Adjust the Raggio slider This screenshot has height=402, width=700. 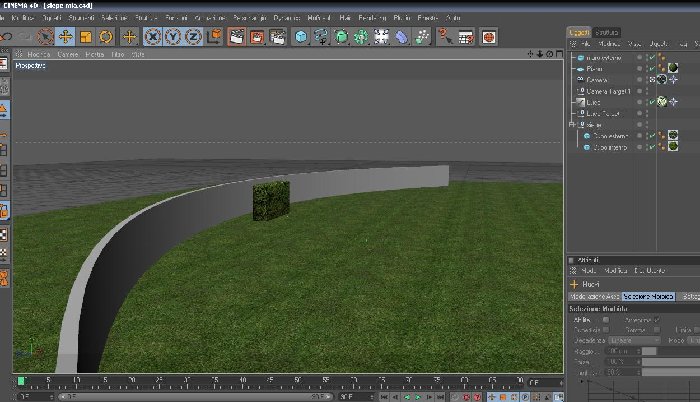coord(671,351)
